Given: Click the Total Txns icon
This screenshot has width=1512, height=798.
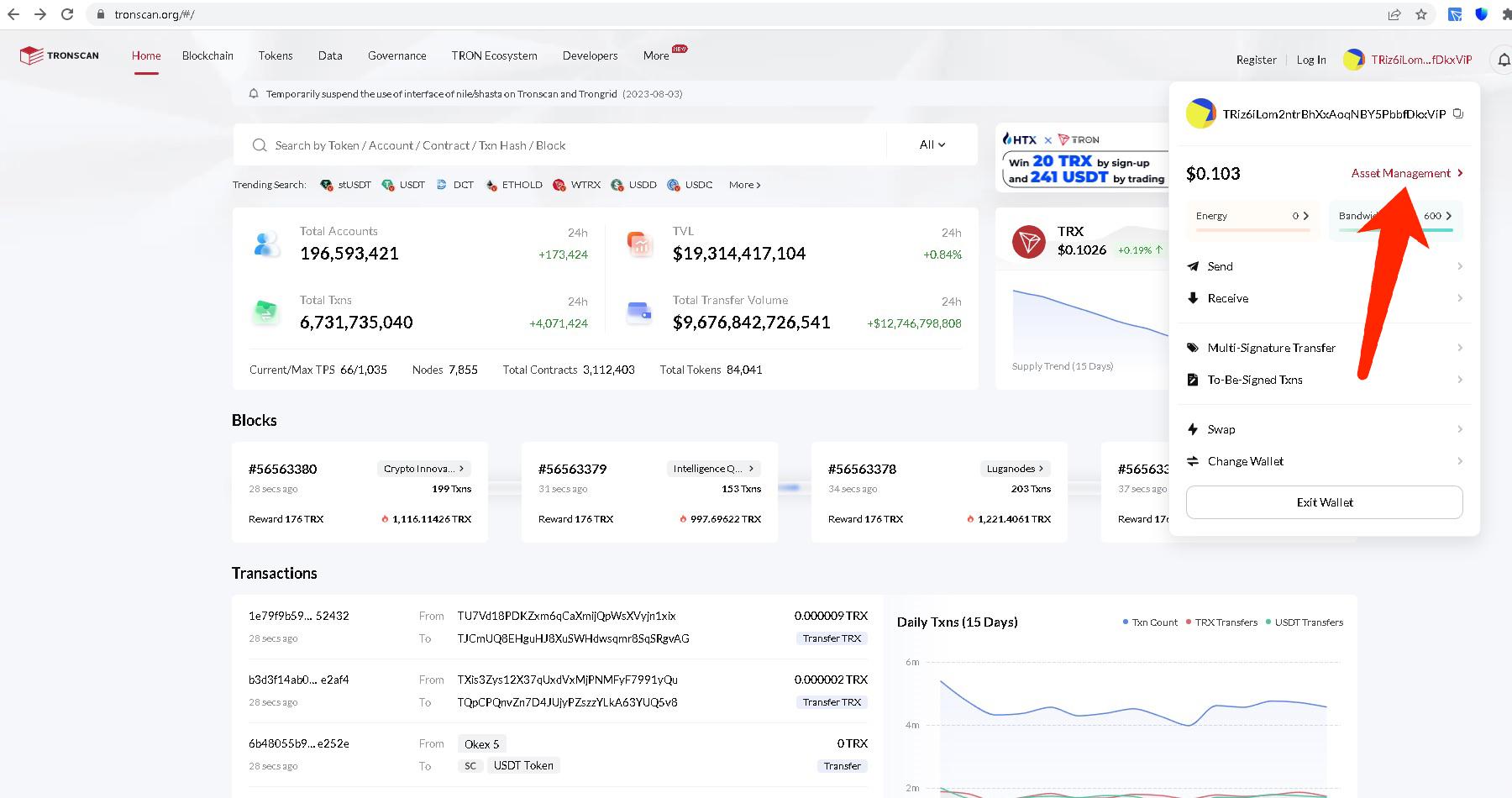Looking at the screenshot, I should pos(266,312).
